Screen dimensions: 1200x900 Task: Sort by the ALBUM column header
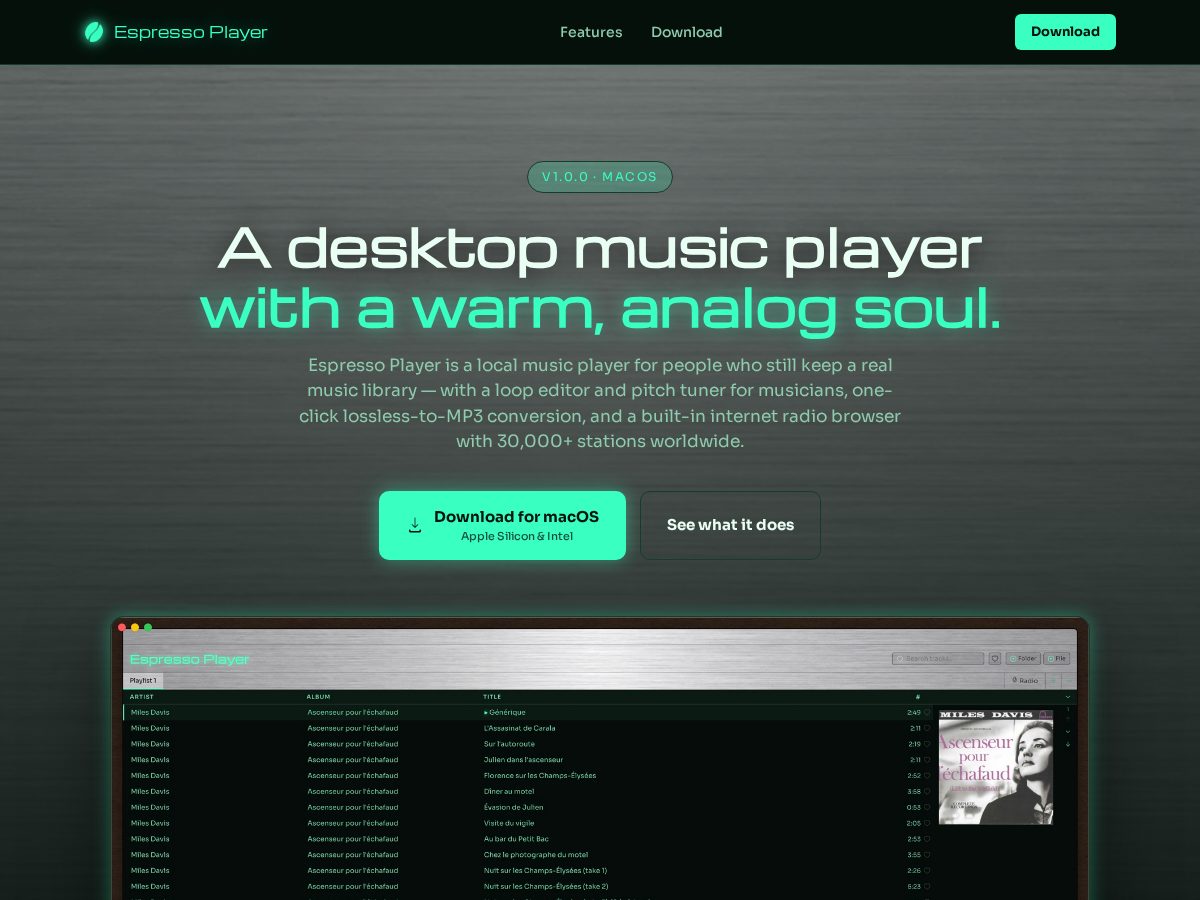pyautogui.click(x=318, y=697)
